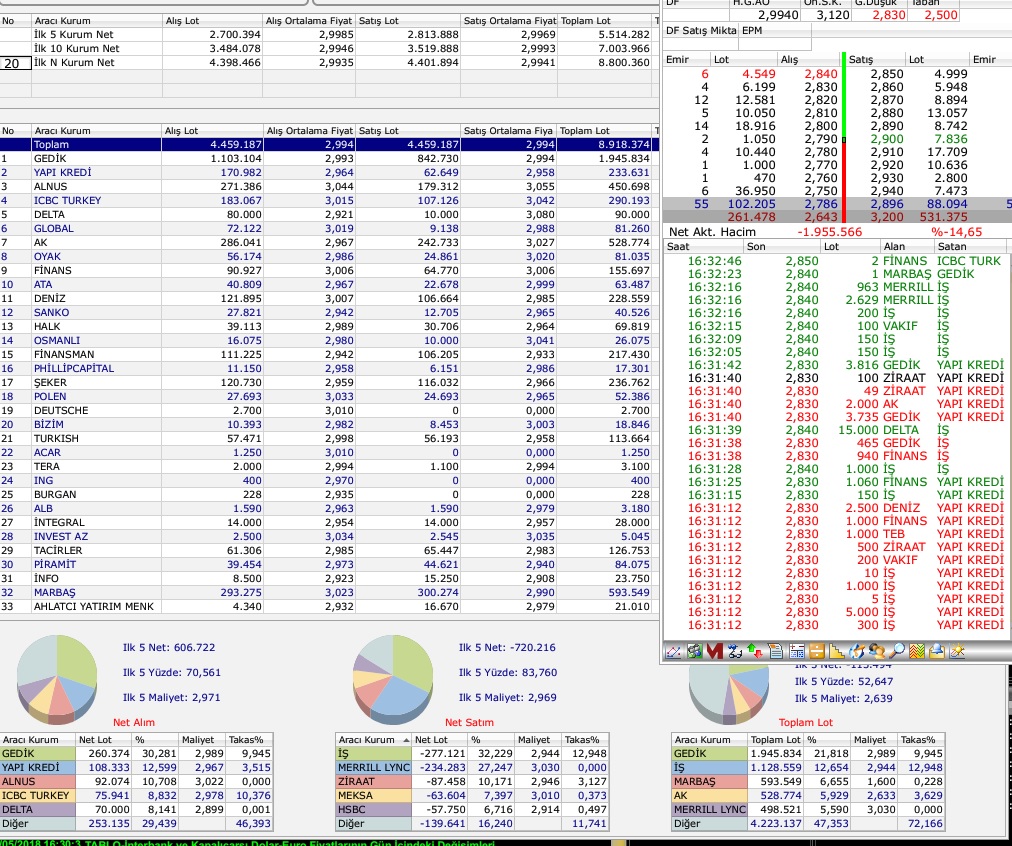The image size is (1012, 846).
Task: Click the chart-with-sun icon in the toolbar
Action: [x=956, y=652]
